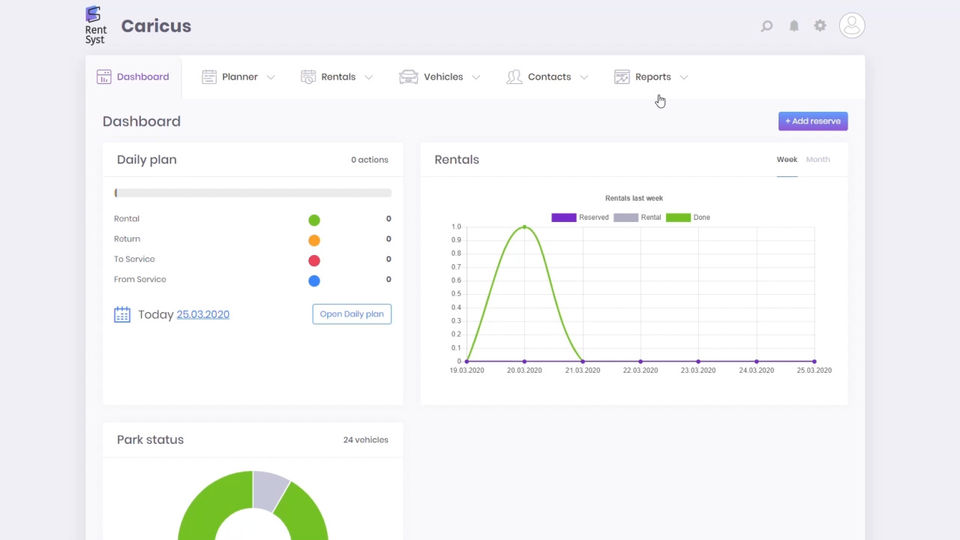
Task: Open user profile avatar
Action: tap(852, 26)
